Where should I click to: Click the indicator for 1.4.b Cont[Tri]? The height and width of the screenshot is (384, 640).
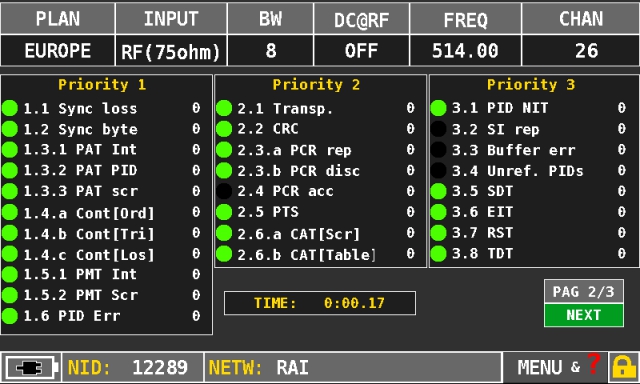coord(10,233)
